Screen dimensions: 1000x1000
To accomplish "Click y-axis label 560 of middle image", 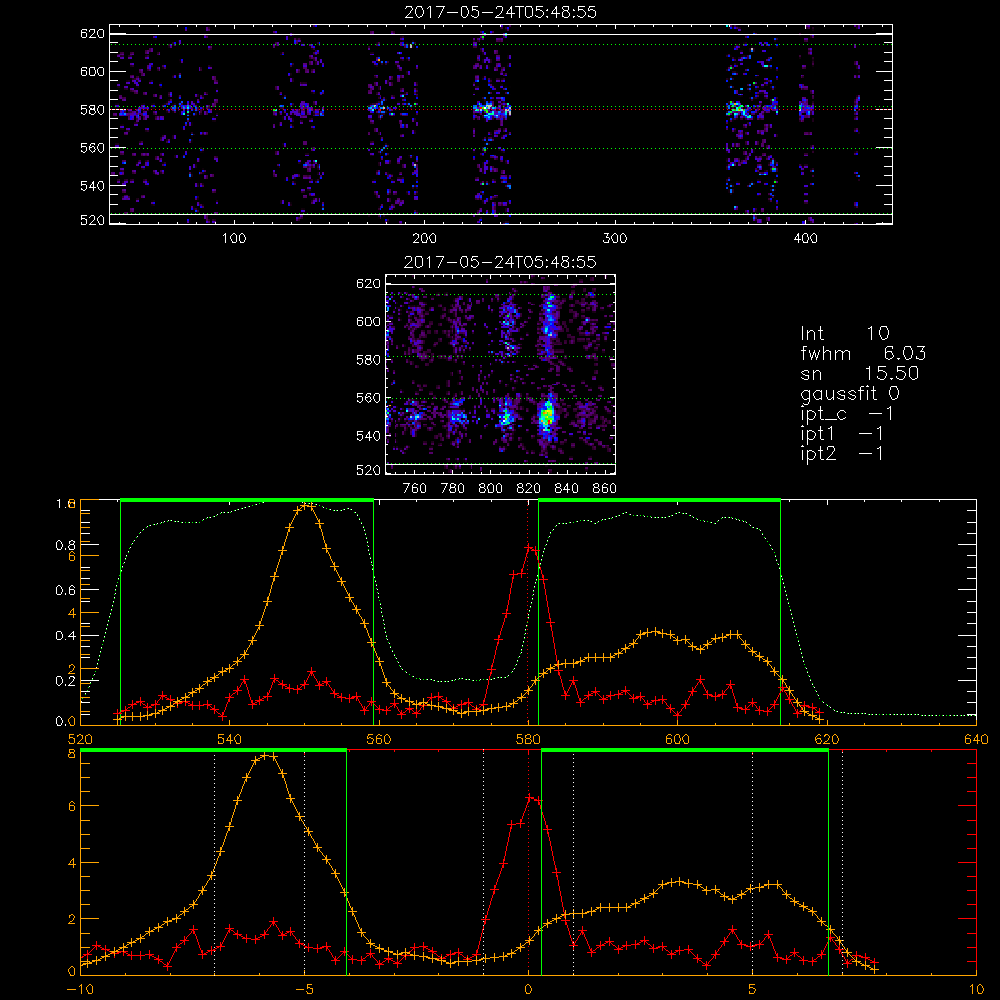I will (x=368, y=398).
